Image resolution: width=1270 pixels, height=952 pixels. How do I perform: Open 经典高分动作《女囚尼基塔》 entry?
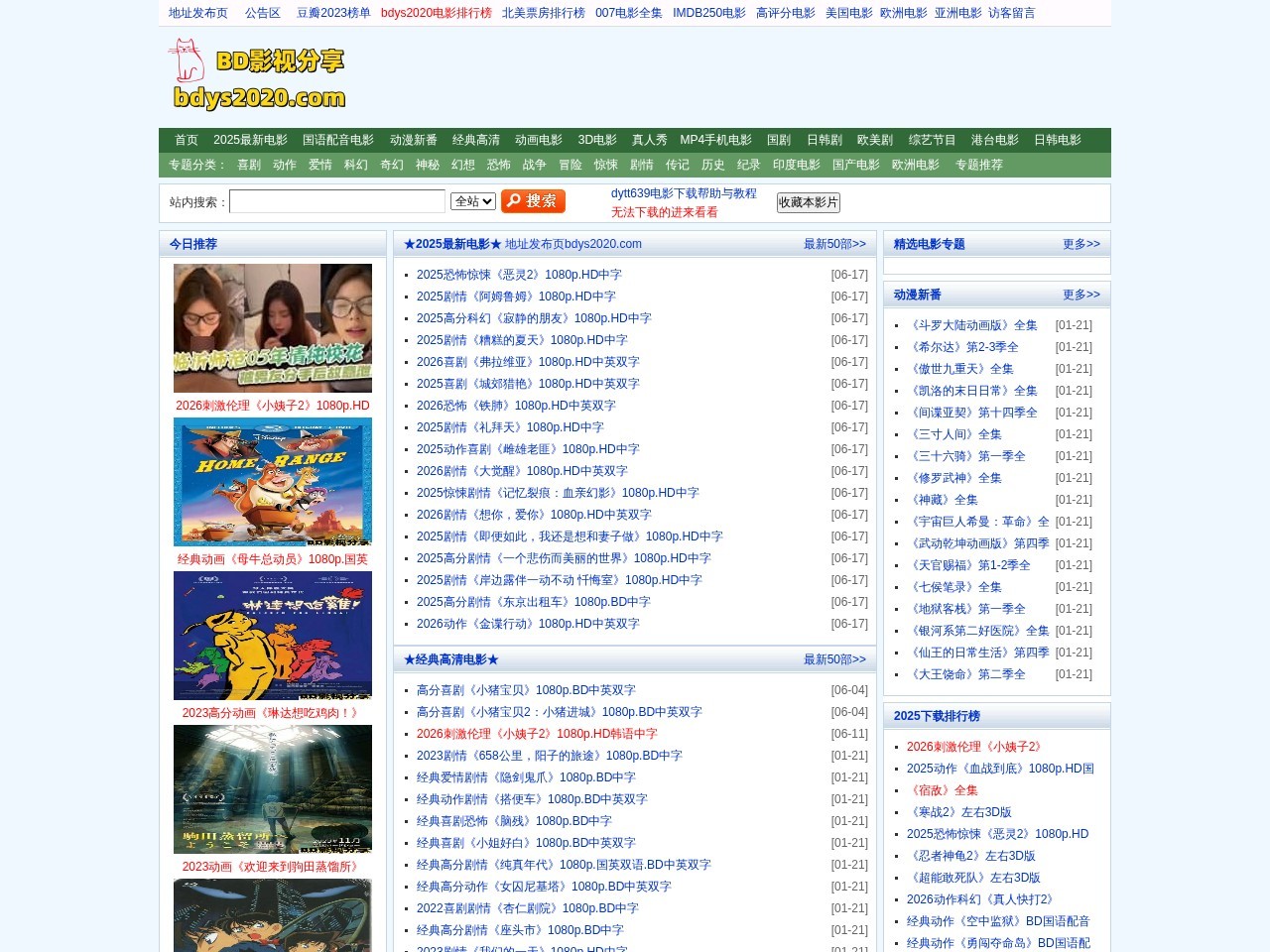pyautogui.click(x=544, y=887)
